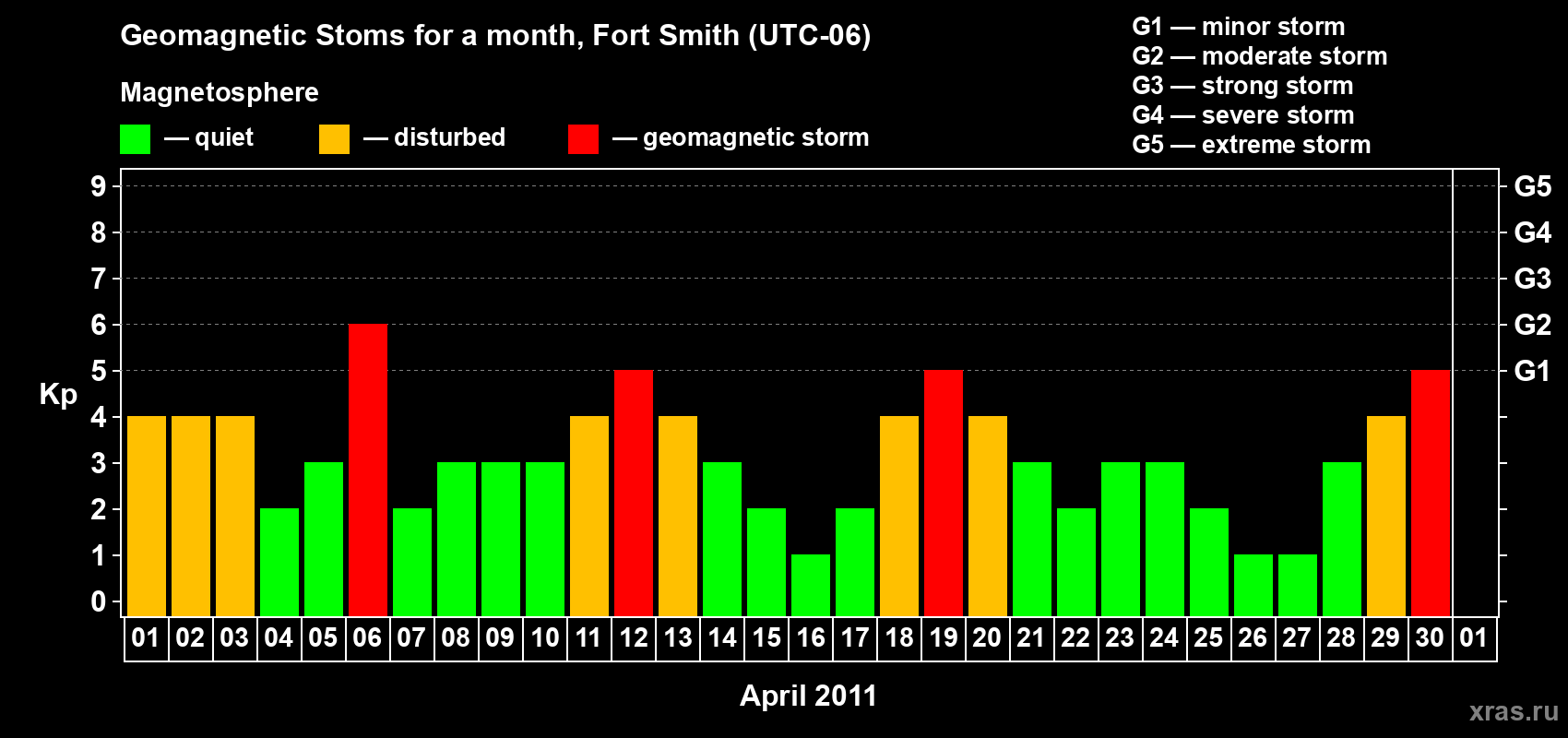1568x738 pixels.
Task: Click the Kp axis title
Action: click(58, 395)
